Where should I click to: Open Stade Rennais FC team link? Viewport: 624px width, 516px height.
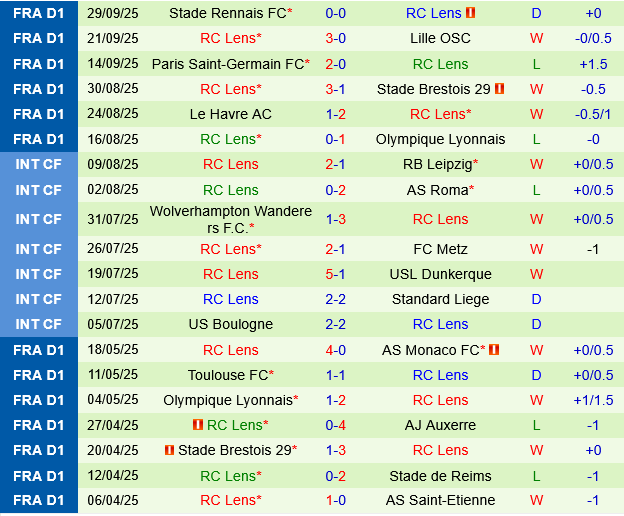click(228, 13)
